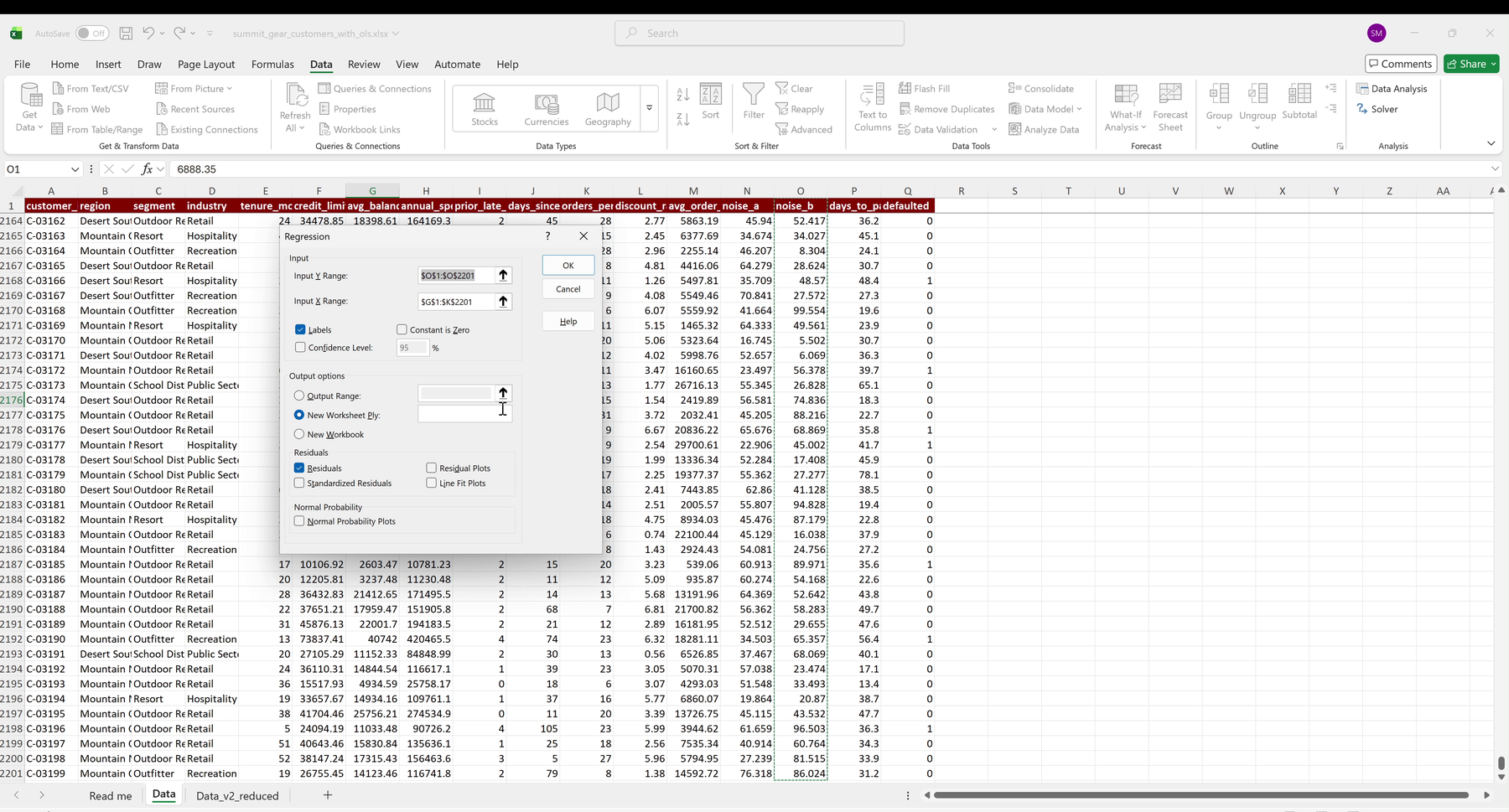Click Remove Duplicates
Image resolution: width=1509 pixels, height=812 pixels.
click(947, 109)
